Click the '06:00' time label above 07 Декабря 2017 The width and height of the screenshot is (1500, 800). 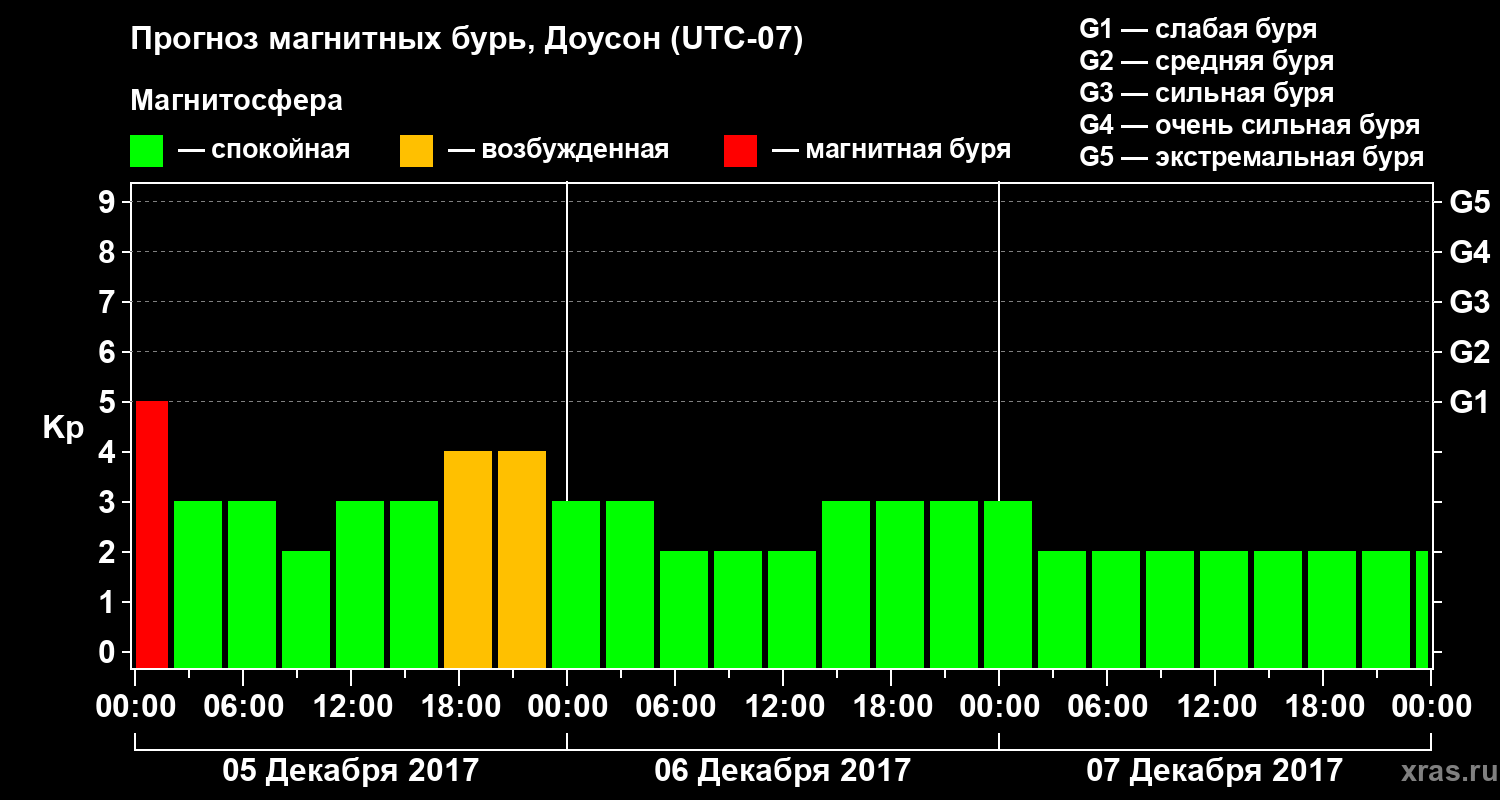pyautogui.click(x=1107, y=707)
